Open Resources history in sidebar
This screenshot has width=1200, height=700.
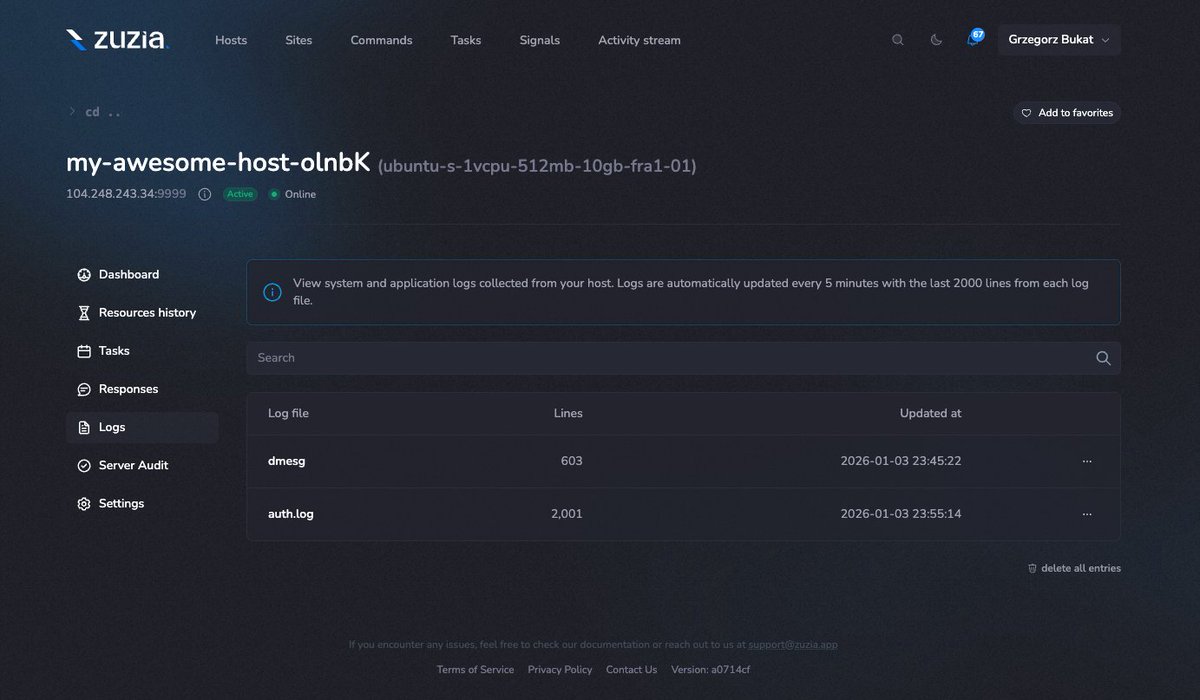(x=142, y=313)
